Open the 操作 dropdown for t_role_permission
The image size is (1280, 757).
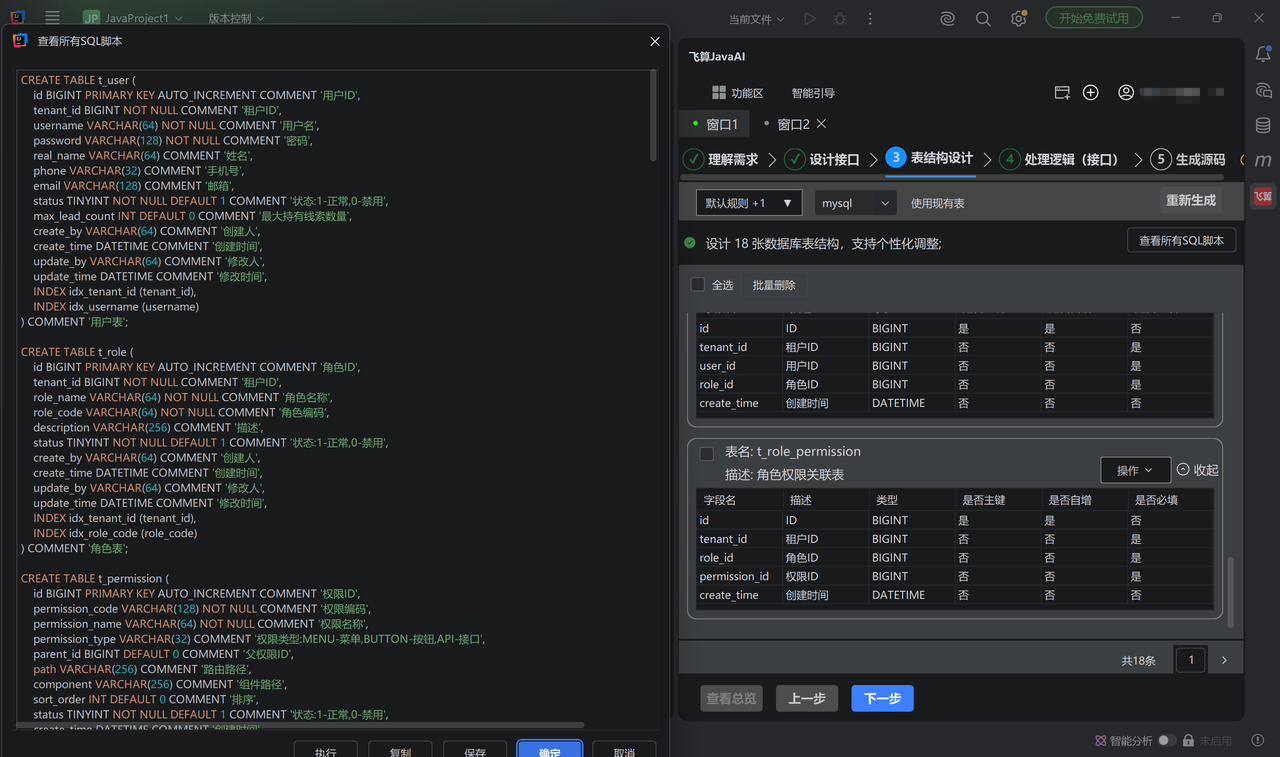1135,470
